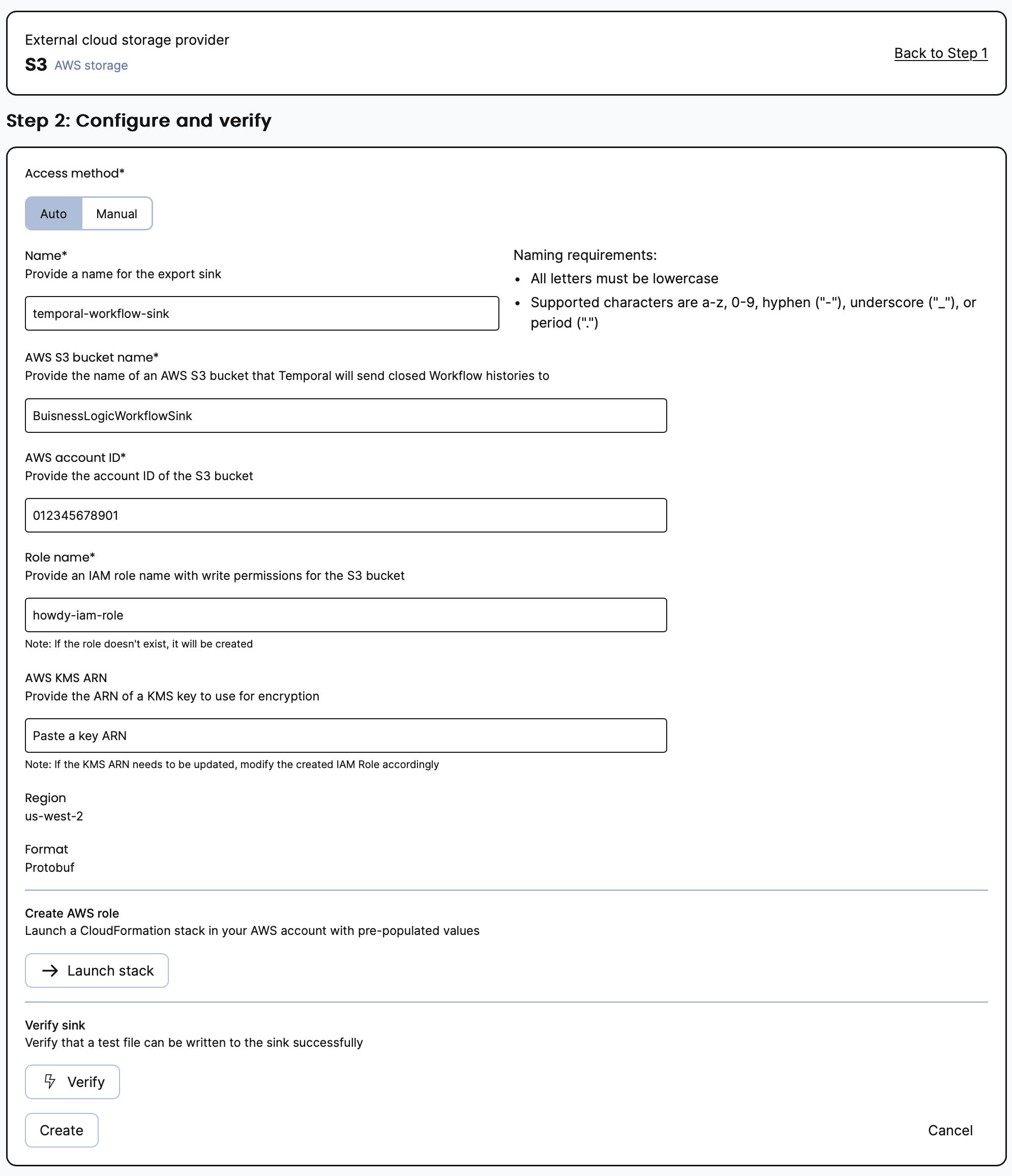1012x1176 pixels.
Task: Click the AWS S3 bucket name input
Action: tap(346, 416)
